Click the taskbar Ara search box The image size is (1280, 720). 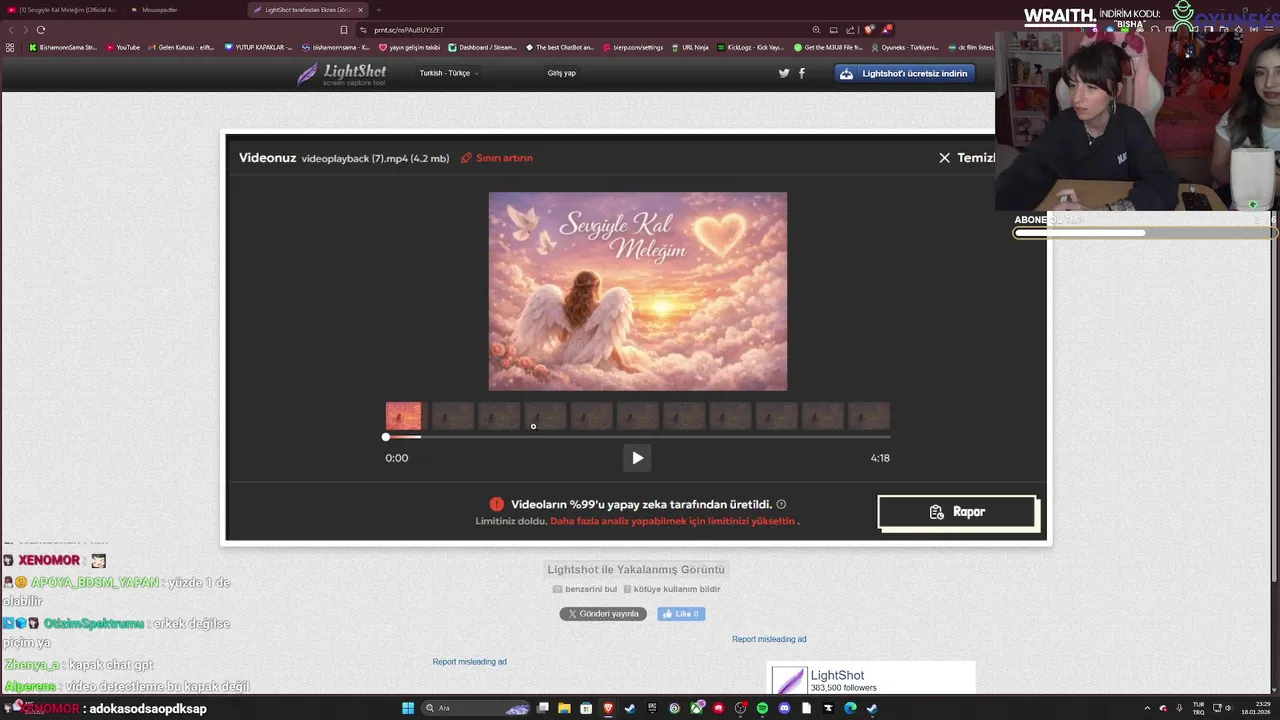coord(475,708)
